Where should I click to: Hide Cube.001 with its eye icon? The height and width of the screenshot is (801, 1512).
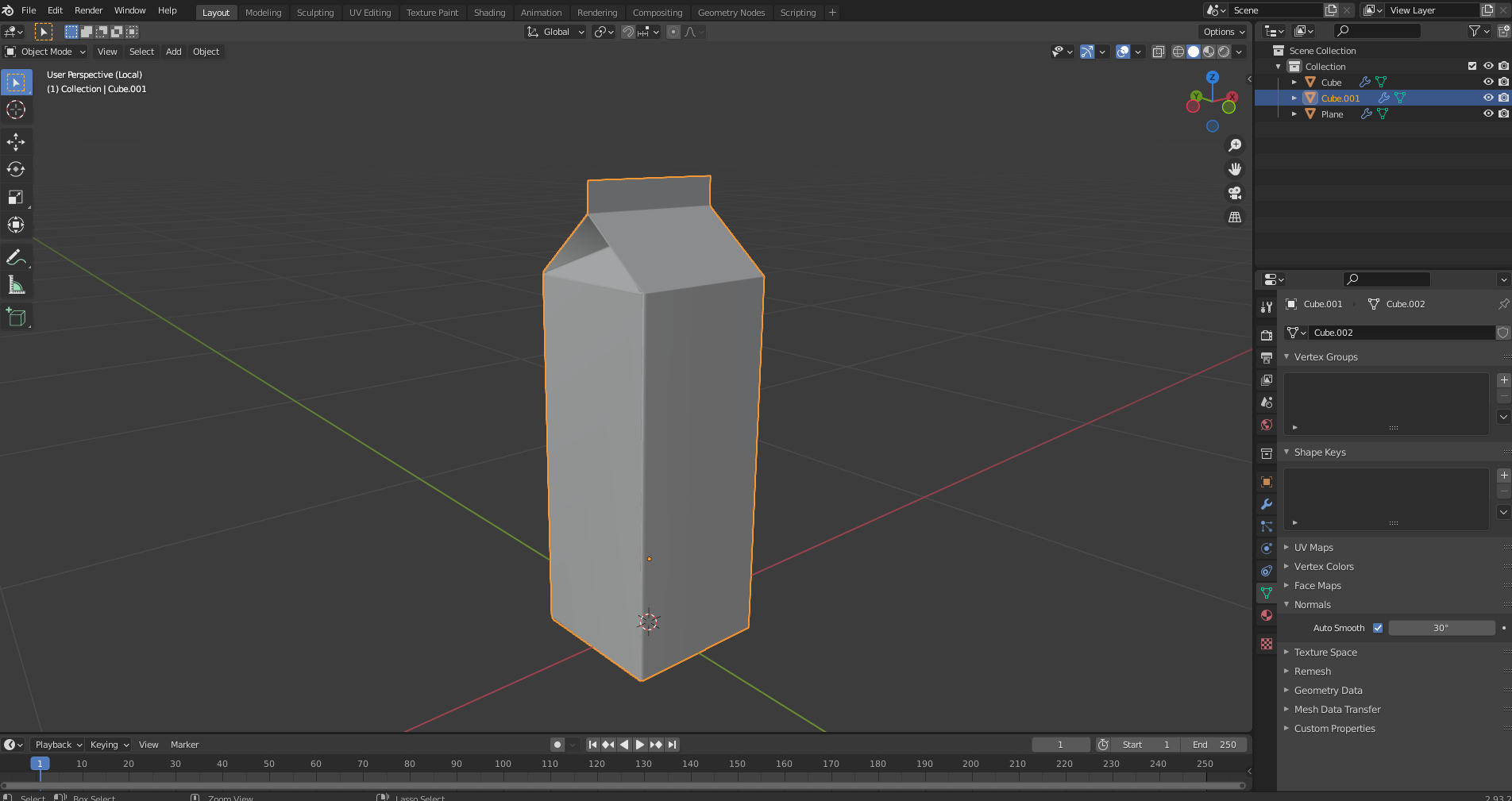tap(1488, 98)
